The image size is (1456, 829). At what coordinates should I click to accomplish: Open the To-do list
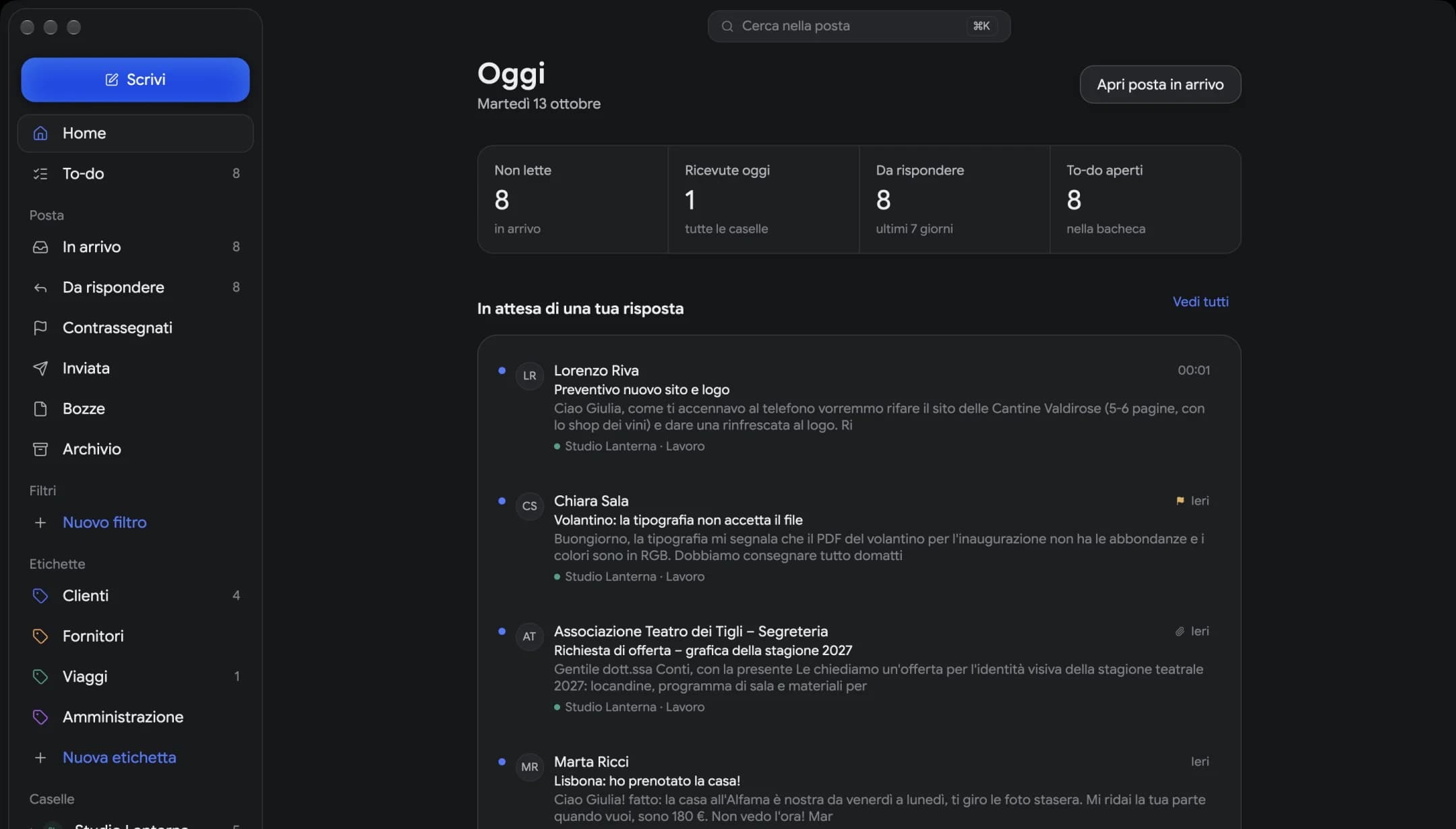coord(135,174)
